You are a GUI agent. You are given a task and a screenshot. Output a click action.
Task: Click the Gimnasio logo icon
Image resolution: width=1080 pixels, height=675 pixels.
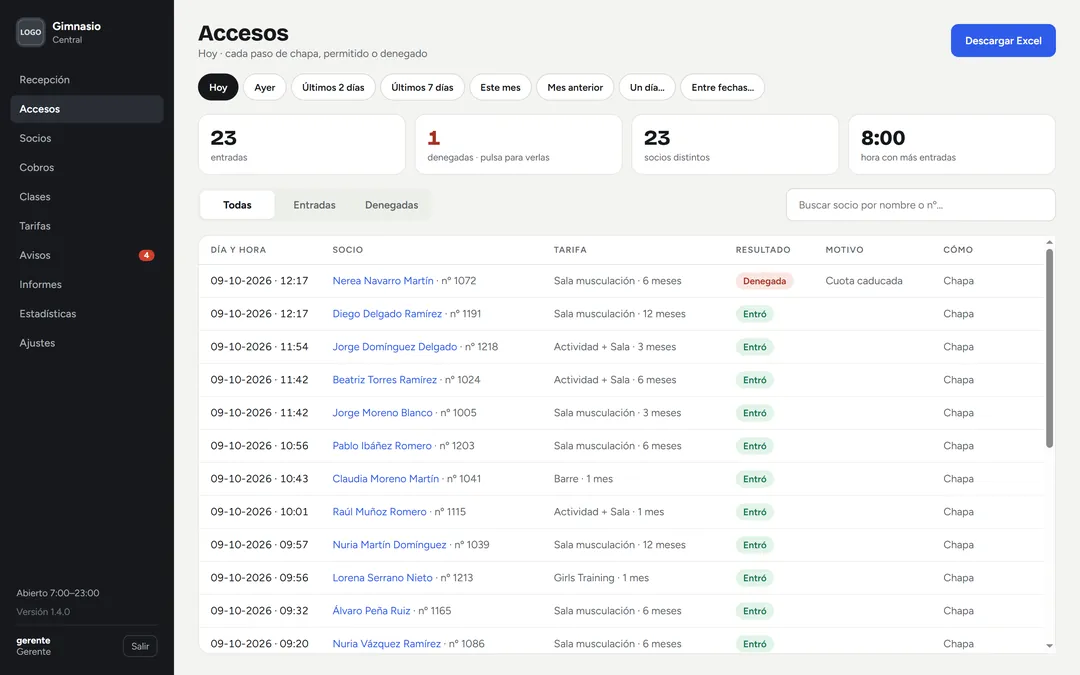tap(30, 32)
